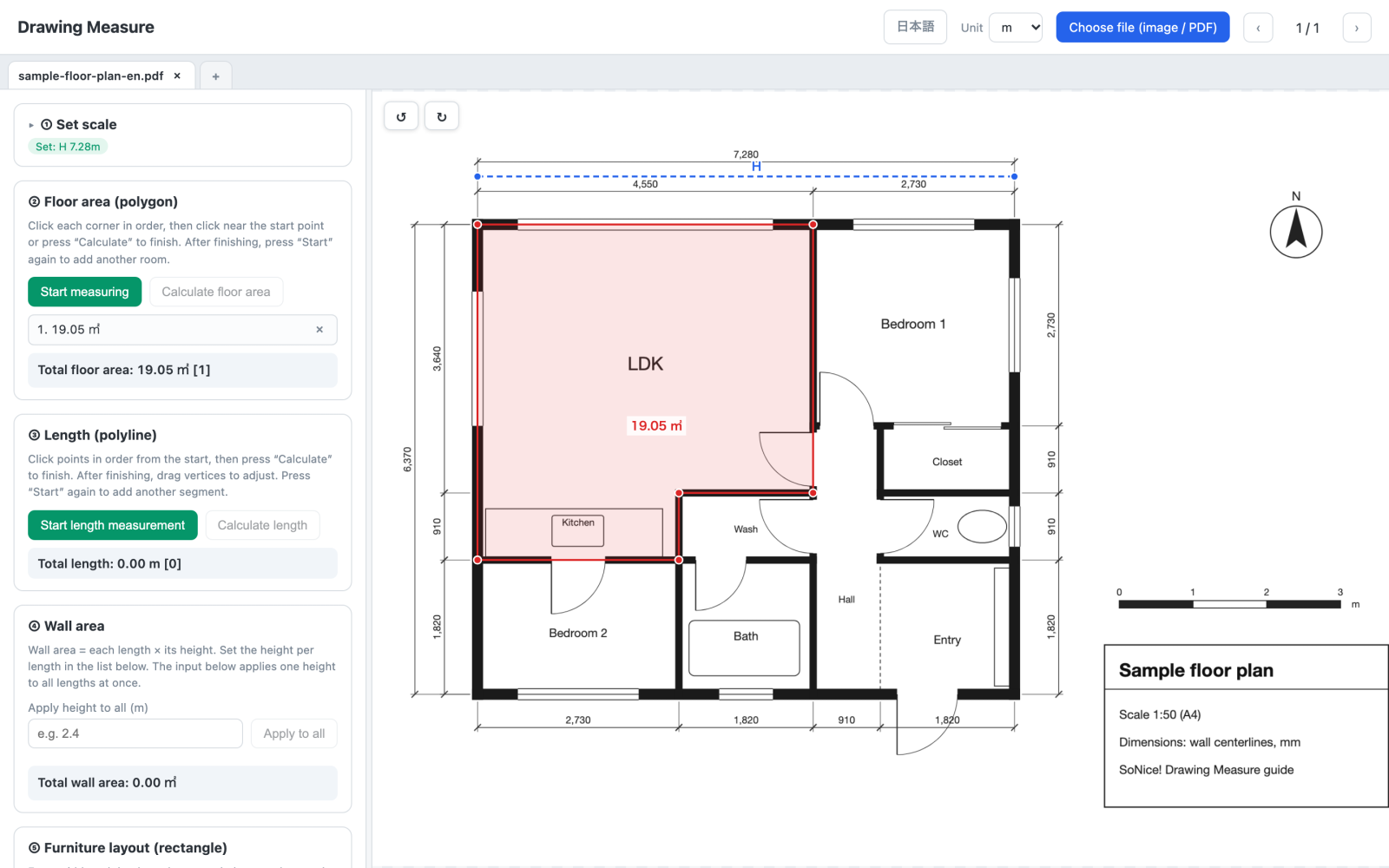Click Start length measurement button

[113, 525]
